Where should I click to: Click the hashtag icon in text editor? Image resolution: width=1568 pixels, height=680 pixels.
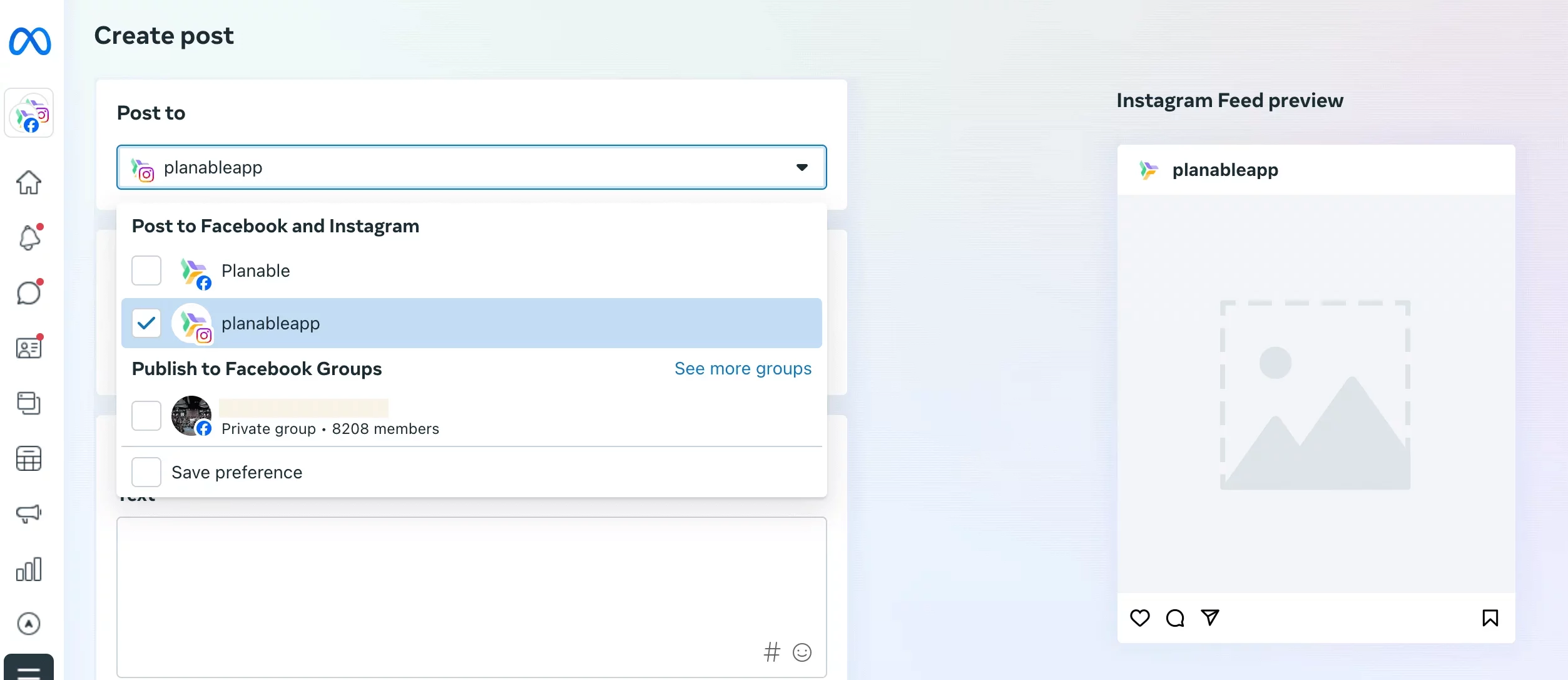coord(771,653)
